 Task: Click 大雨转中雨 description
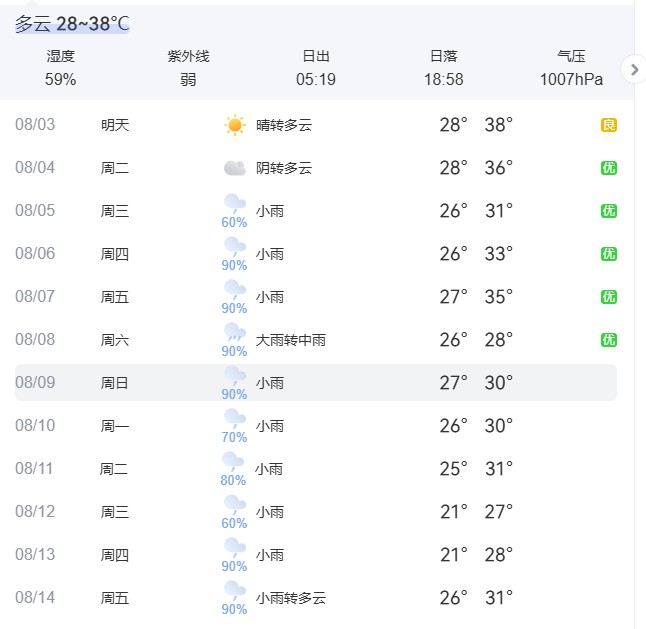click(x=291, y=340)
